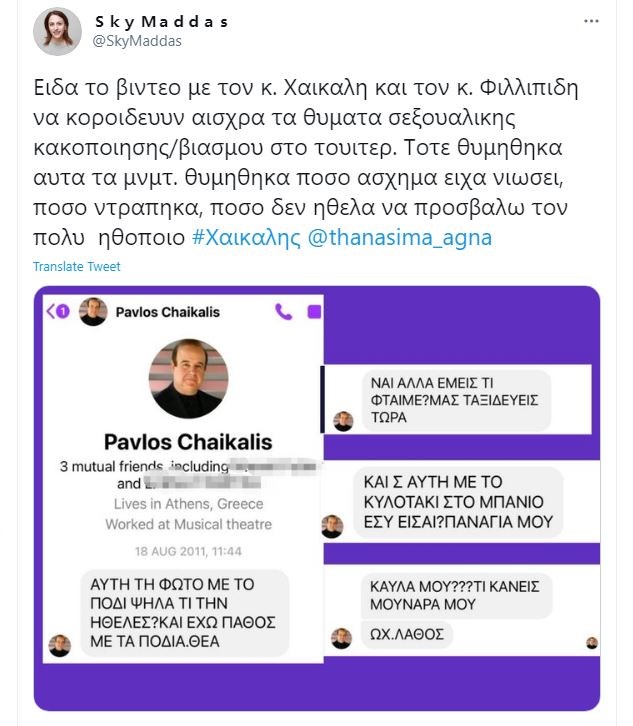Click the #Χαικαλης hashtag

246,237
